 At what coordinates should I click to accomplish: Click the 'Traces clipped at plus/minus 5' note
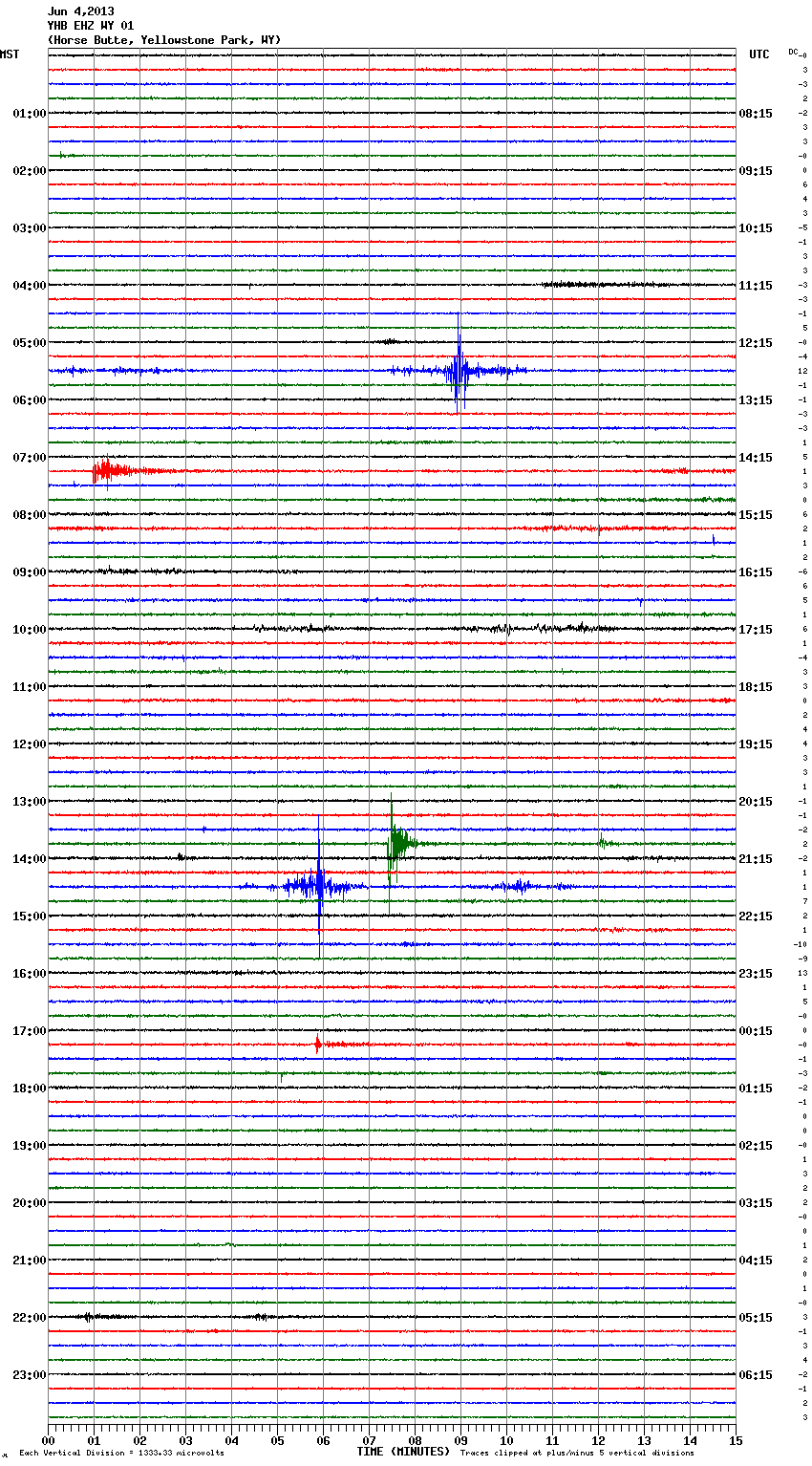coord(578,1453)
